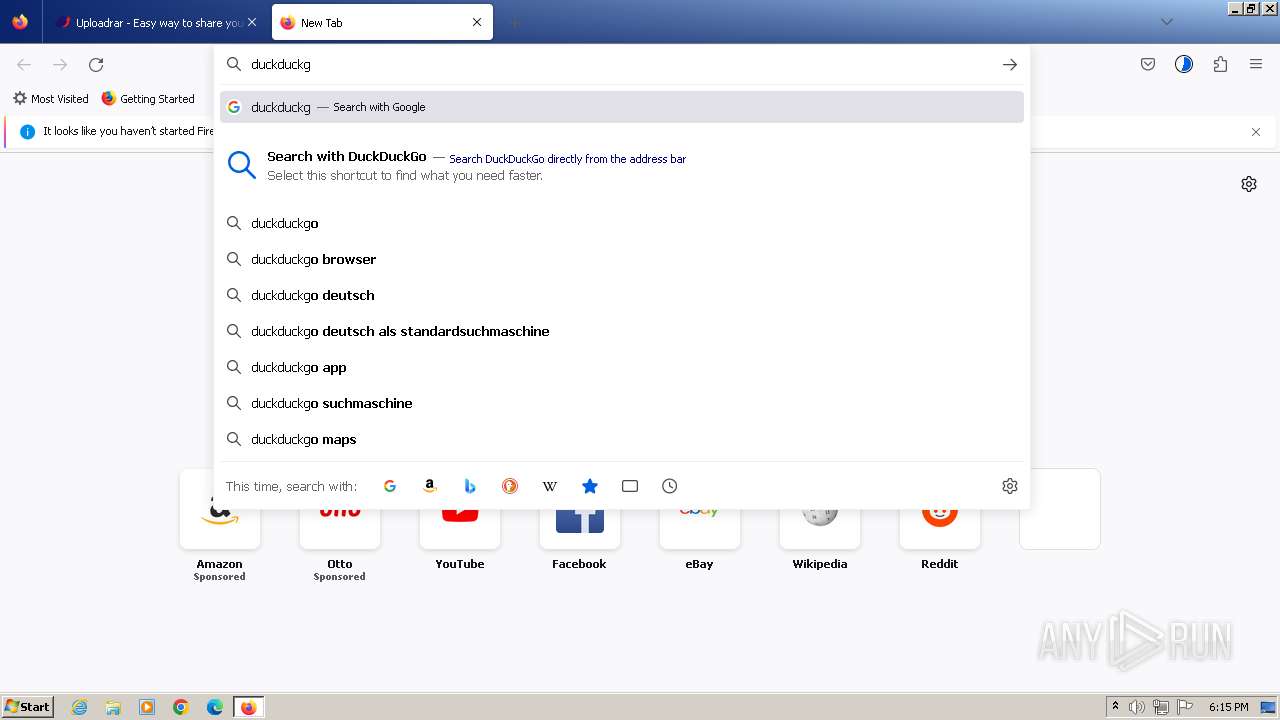Open clock showing 6:15 PM

click(1228, 707)
